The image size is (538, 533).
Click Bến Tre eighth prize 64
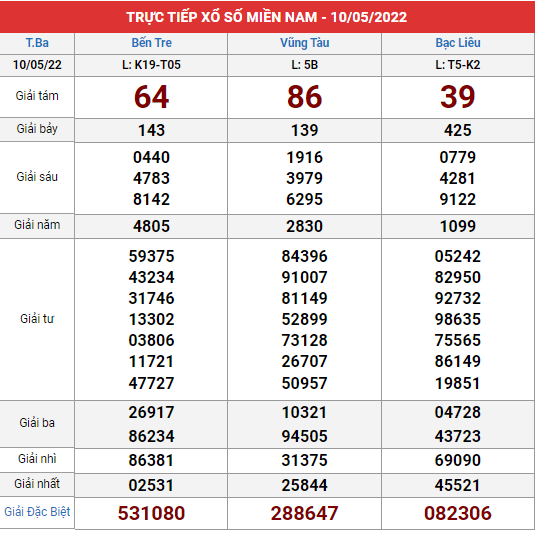pyautogui.click(x=151, y=97)
